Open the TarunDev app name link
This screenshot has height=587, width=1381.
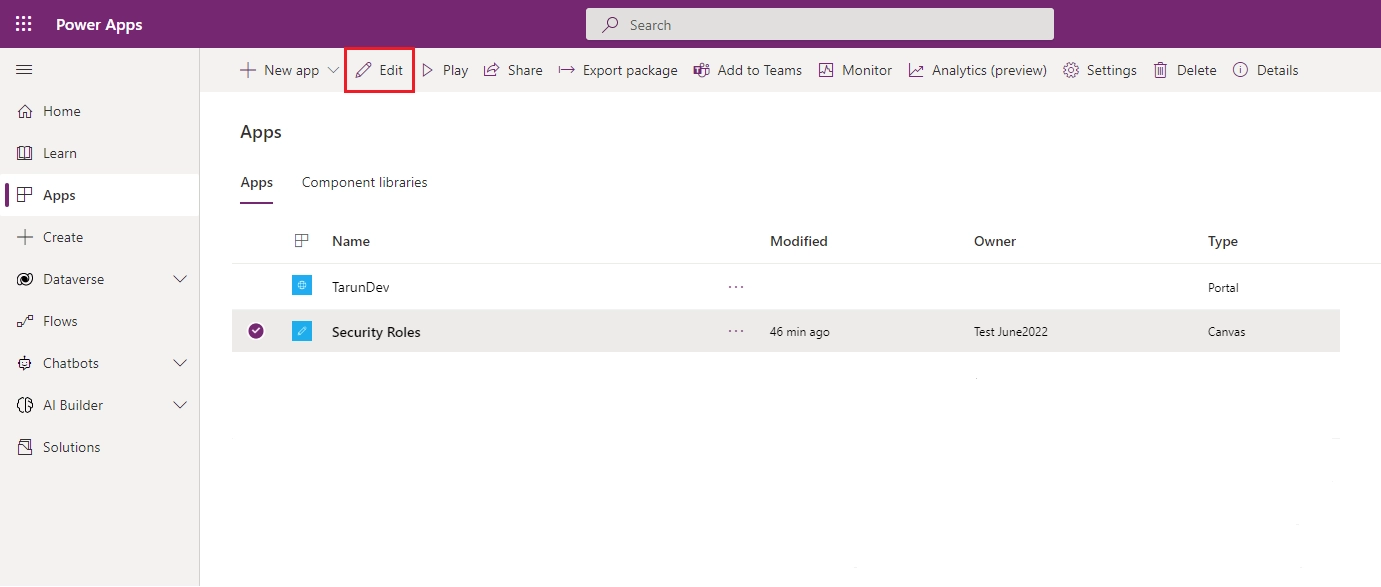pyautogui.click(x=360, y=287)
